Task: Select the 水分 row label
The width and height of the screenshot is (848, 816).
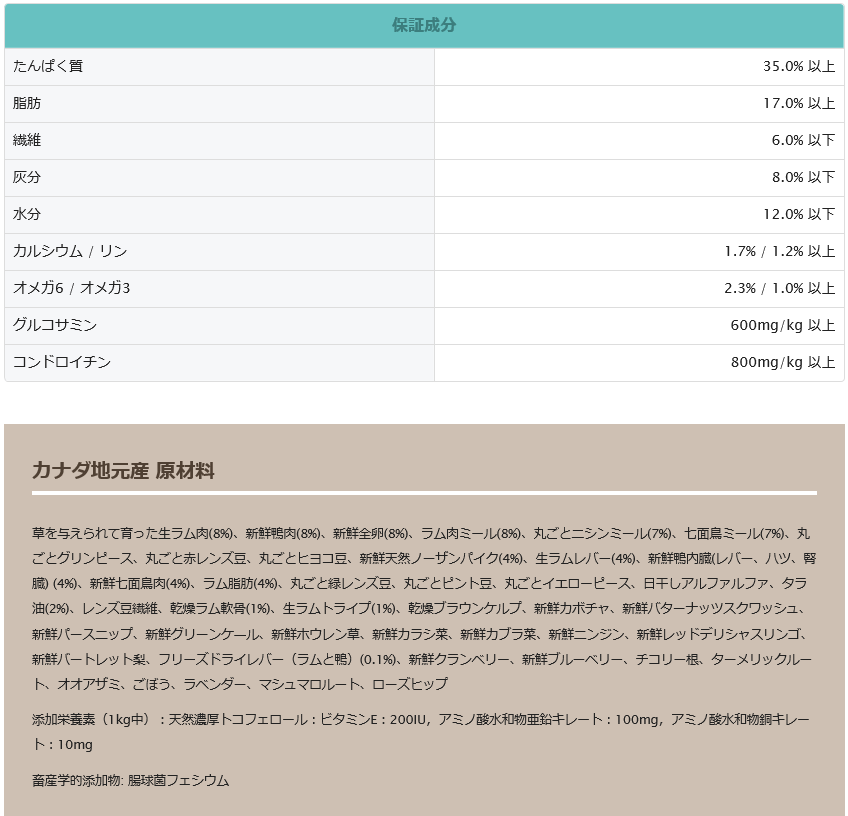Action: (x=27, y=215)
